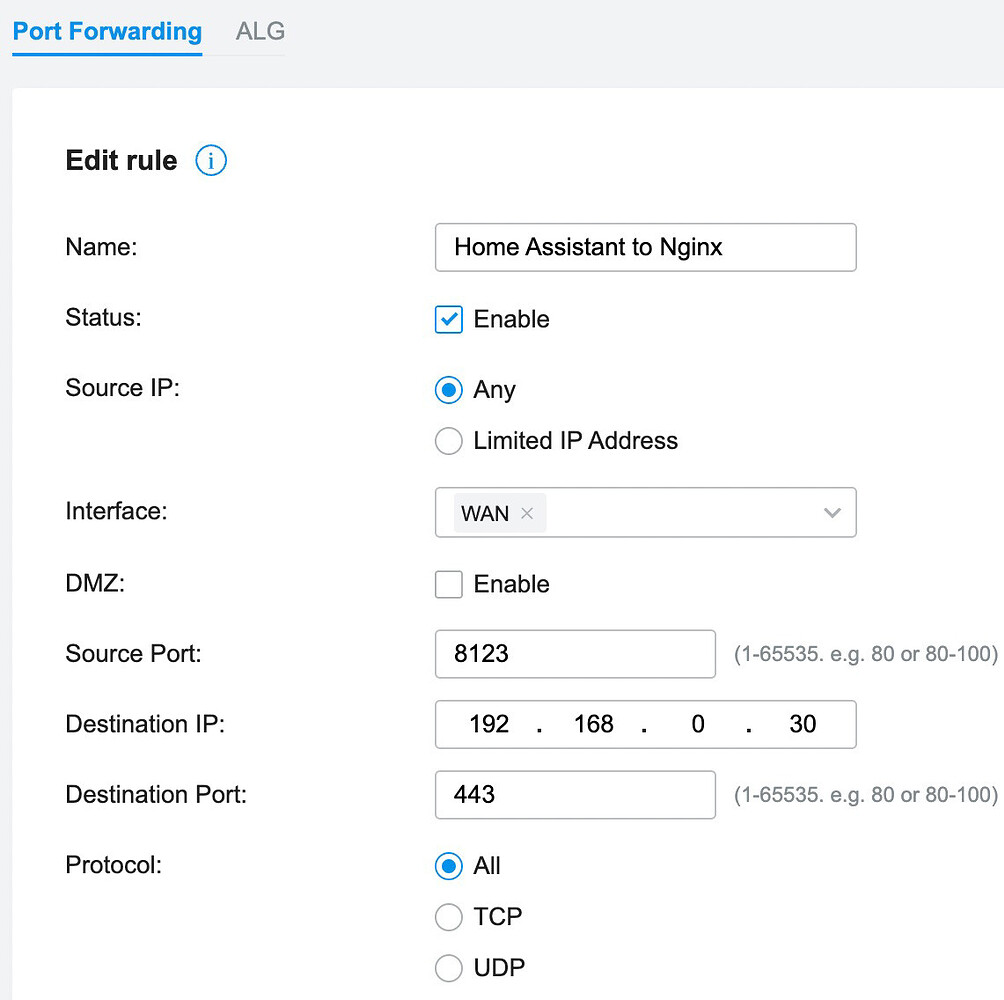Click the Destination Port field showing 443
The height and width of the screenshot is (1000, 1004).
click(575, 795)
